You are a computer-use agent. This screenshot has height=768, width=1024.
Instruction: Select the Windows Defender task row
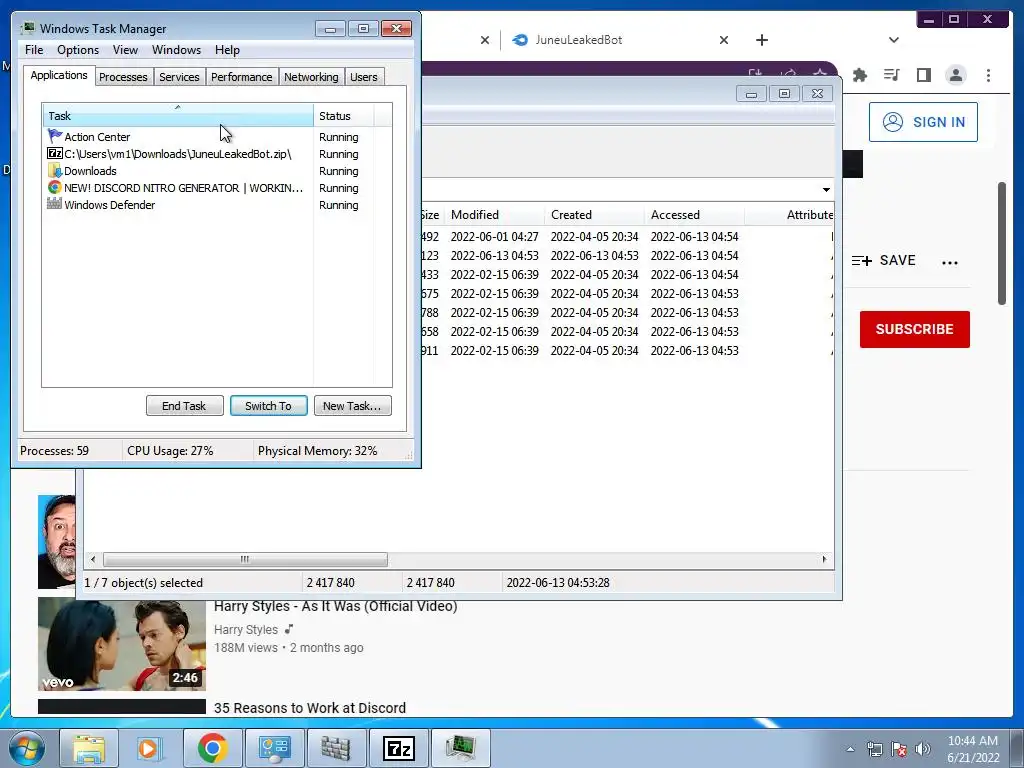[217, 205]
